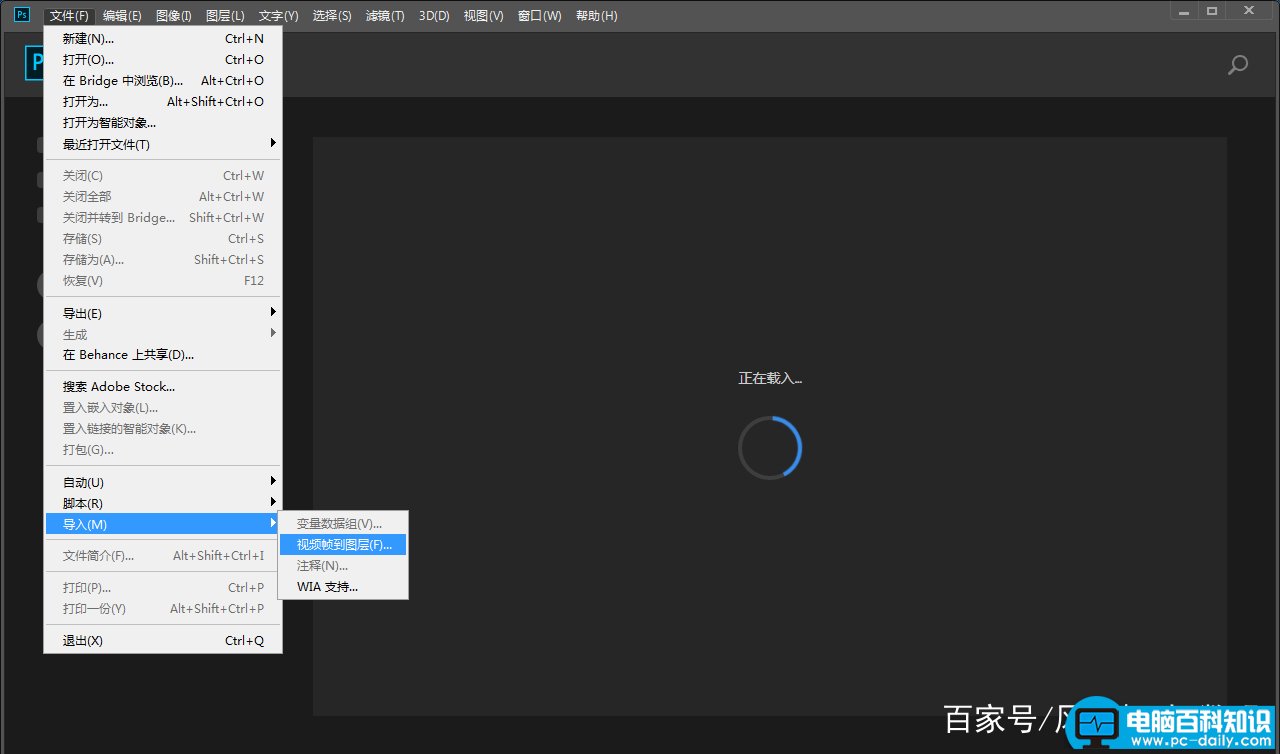Open the 滤镜(T) menu
The image size is (1280, 754).
point(385,16)
